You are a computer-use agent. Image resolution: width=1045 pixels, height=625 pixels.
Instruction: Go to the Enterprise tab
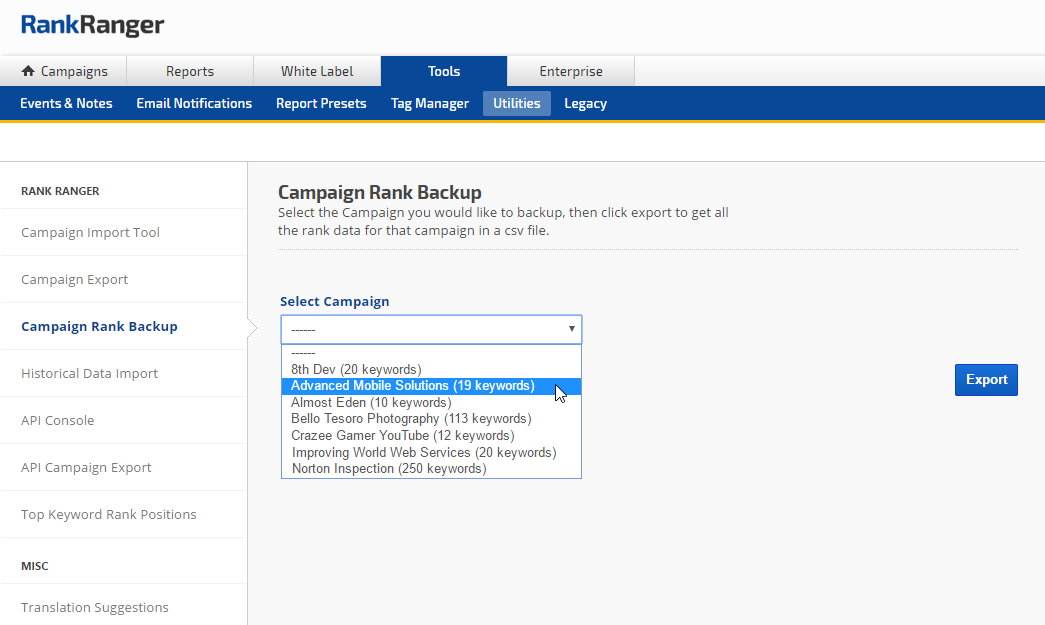point(571,71)
